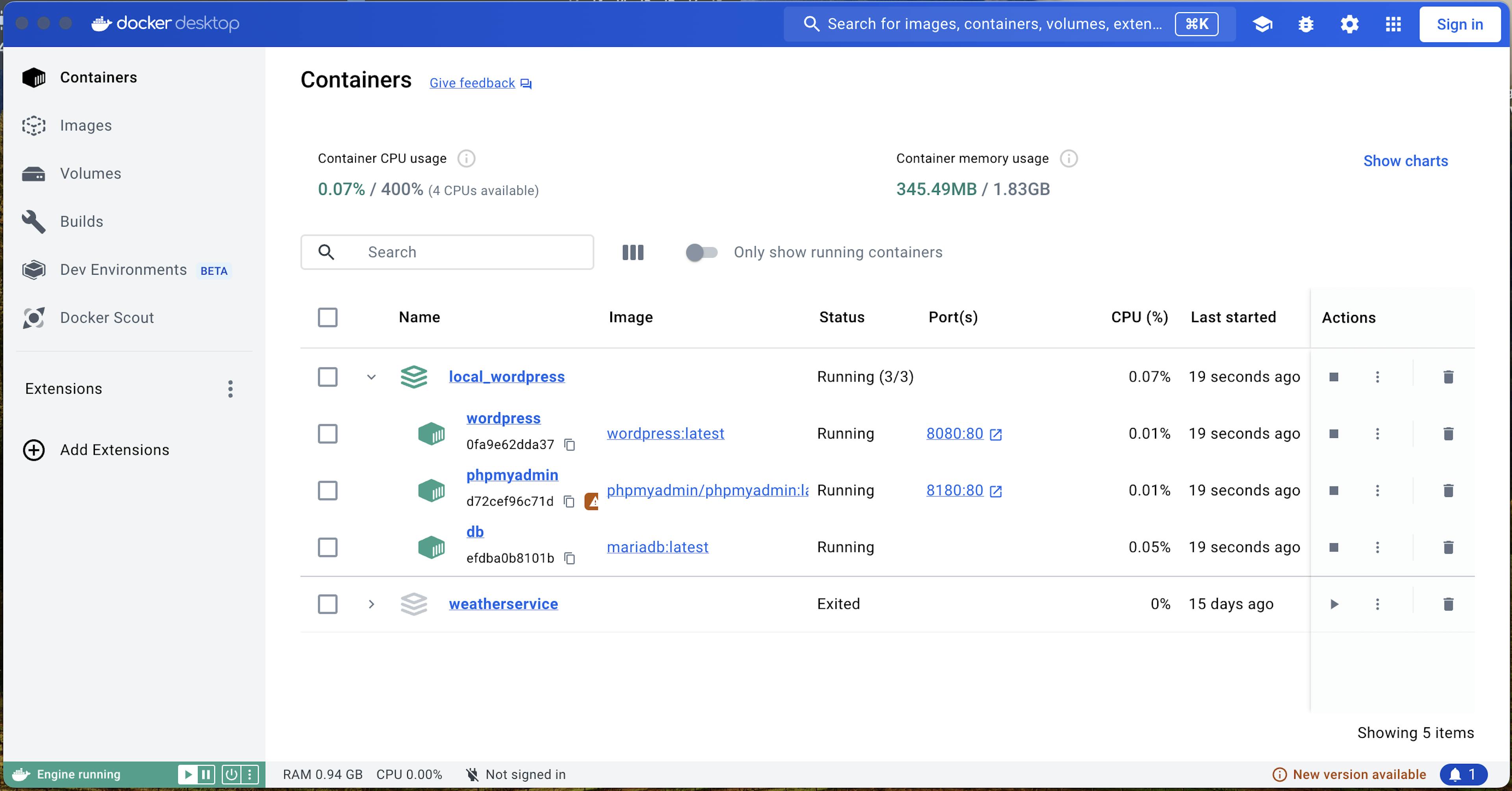Screen dimensions: 1512x791
Task: Open the Troubleshoot bug icon
Action: [1305, 24]
